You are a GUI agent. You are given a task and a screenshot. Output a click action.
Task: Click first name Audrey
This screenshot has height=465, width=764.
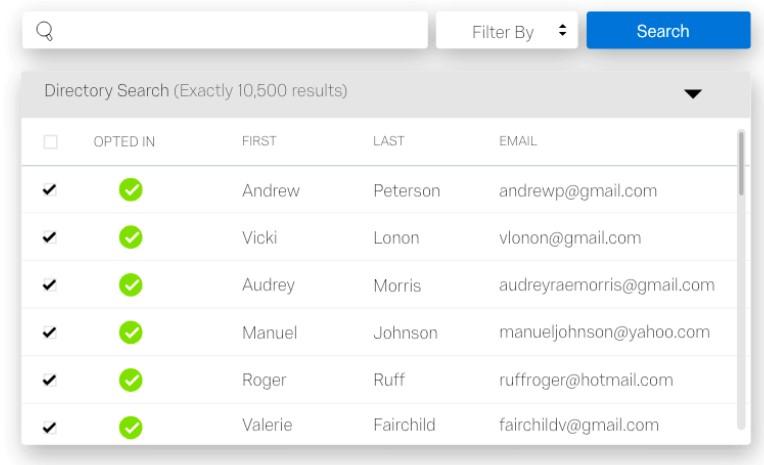tap(268, 285)
